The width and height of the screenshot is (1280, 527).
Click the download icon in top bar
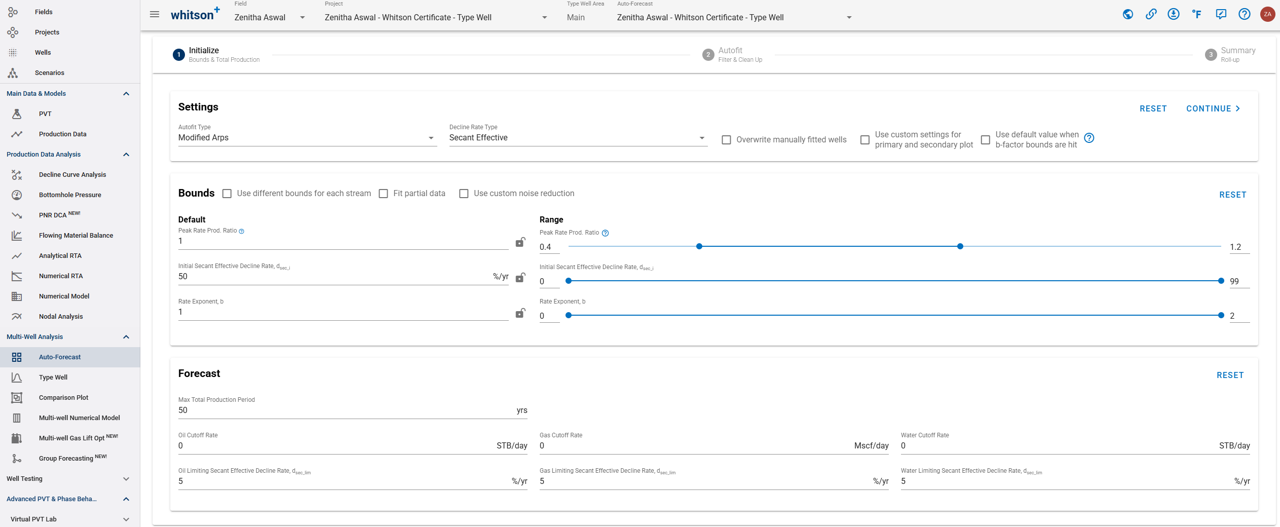[1174, 15]
